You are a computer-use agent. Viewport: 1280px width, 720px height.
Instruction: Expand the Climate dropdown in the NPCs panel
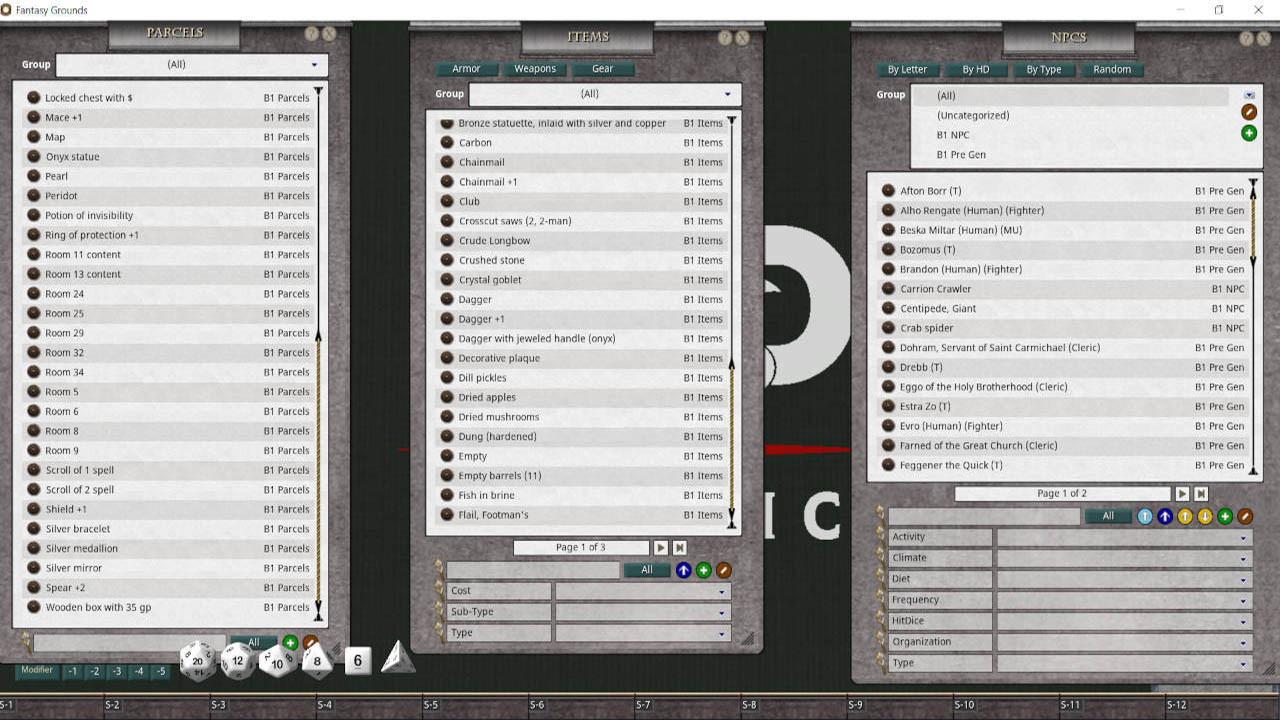pyautogui.click(x=1124, y=557)
